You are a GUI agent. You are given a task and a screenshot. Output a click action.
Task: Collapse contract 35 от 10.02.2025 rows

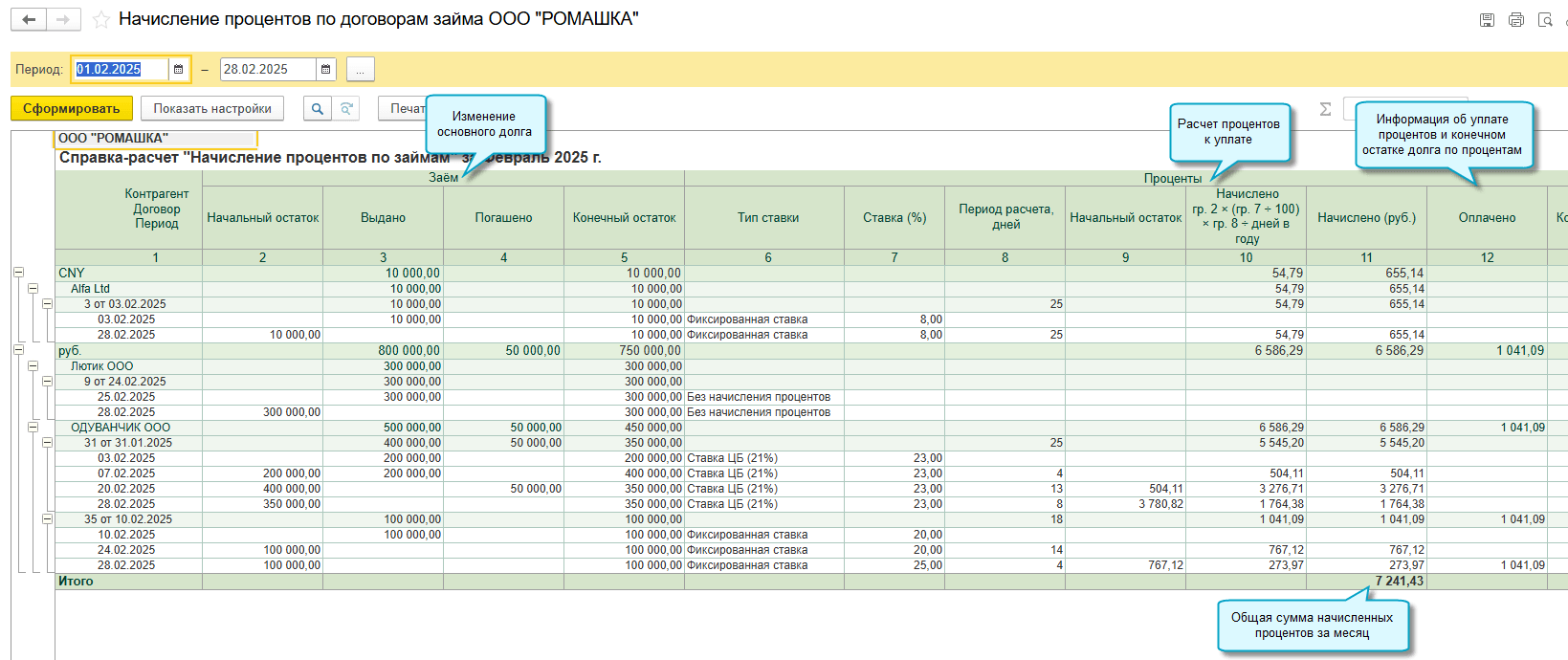tap(47, 519)
